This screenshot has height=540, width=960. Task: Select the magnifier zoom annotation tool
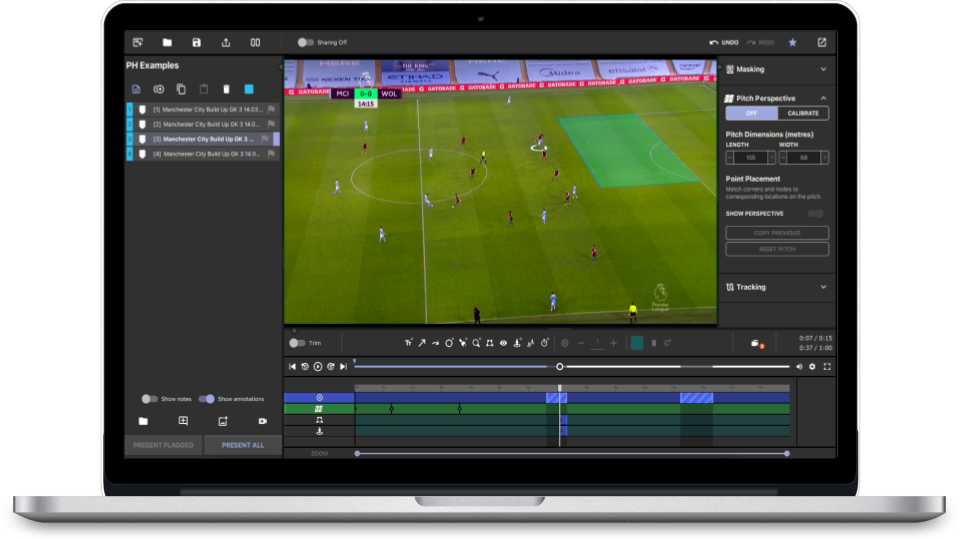pyautogui.click(x=476, y=343)
